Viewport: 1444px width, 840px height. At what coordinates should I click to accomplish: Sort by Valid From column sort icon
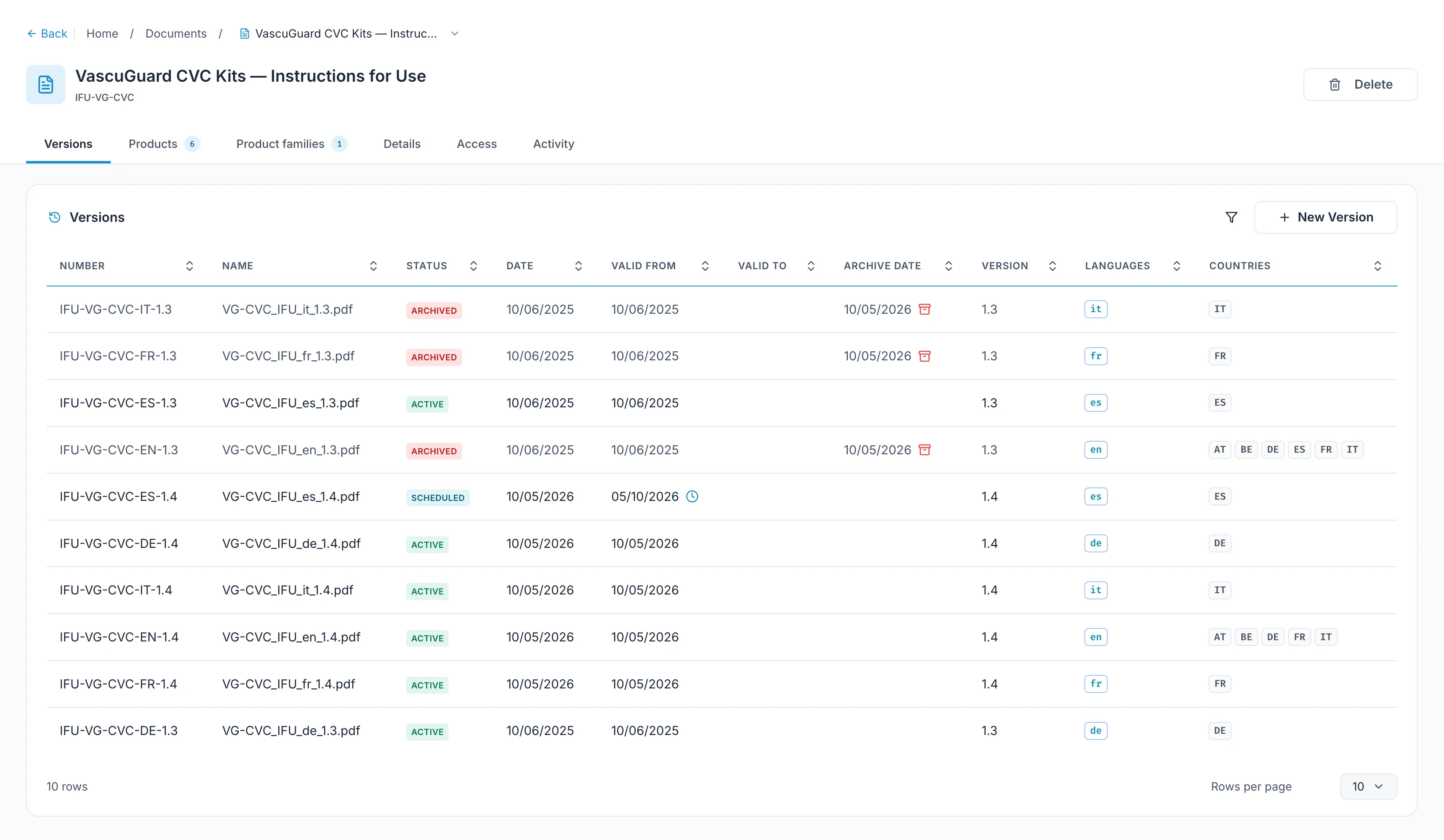click(705, 266)
